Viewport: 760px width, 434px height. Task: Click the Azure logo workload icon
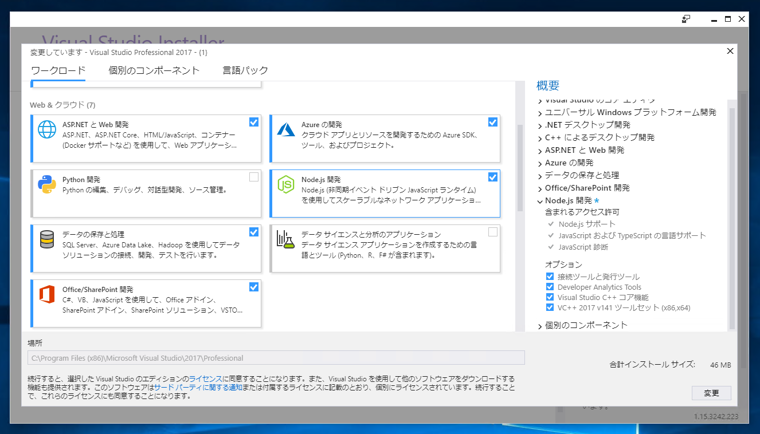coord(286,129)
